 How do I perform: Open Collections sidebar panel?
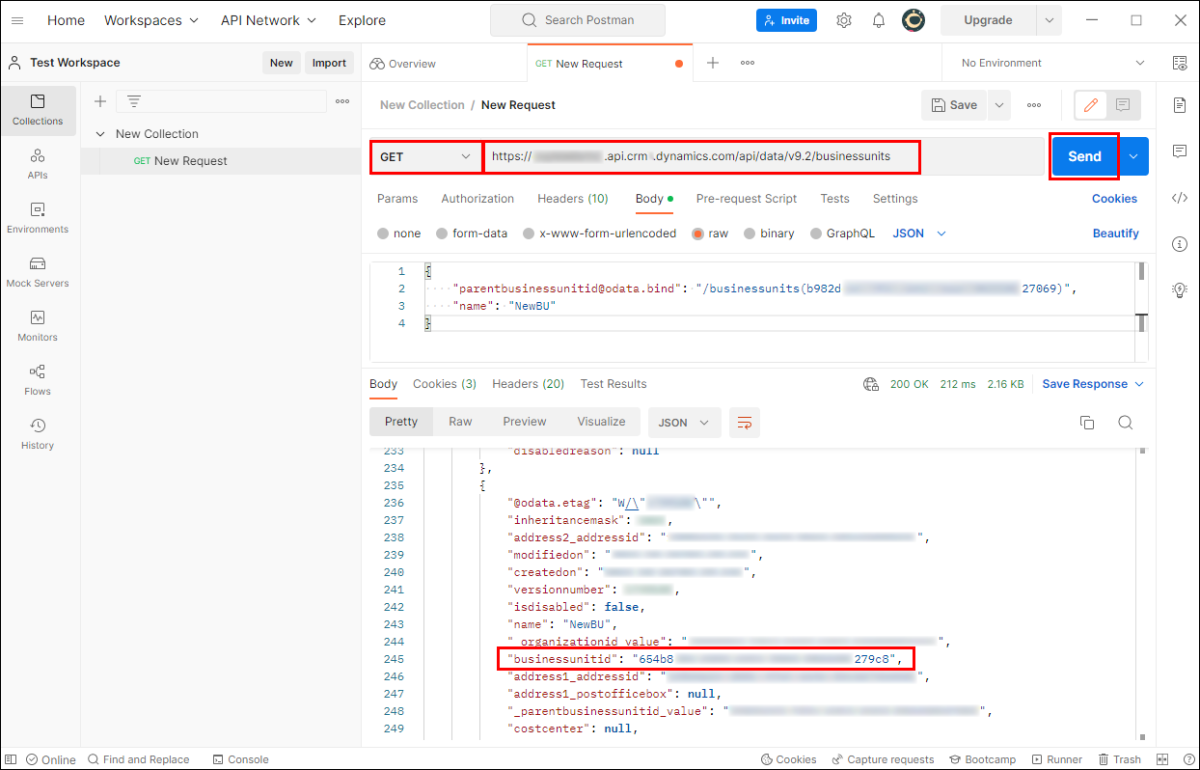[38, 110]
